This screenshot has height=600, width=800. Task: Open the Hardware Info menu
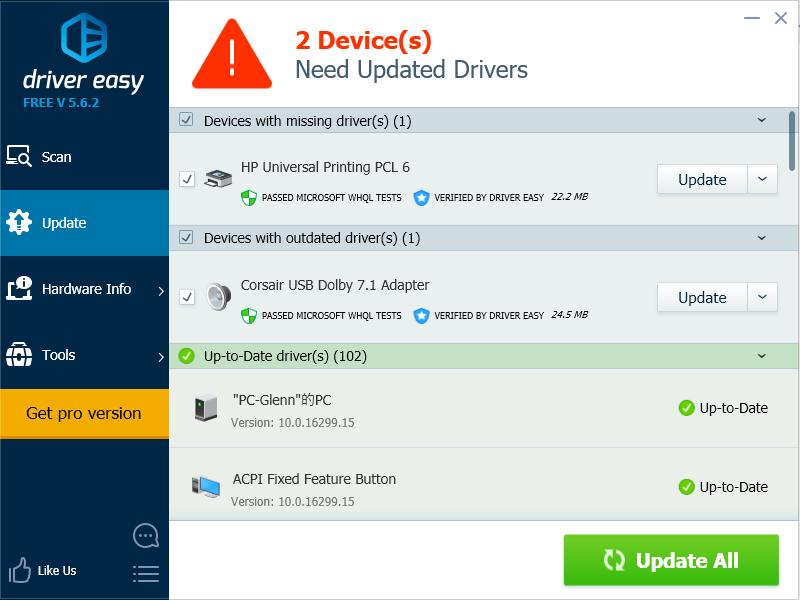pos(84,289)
